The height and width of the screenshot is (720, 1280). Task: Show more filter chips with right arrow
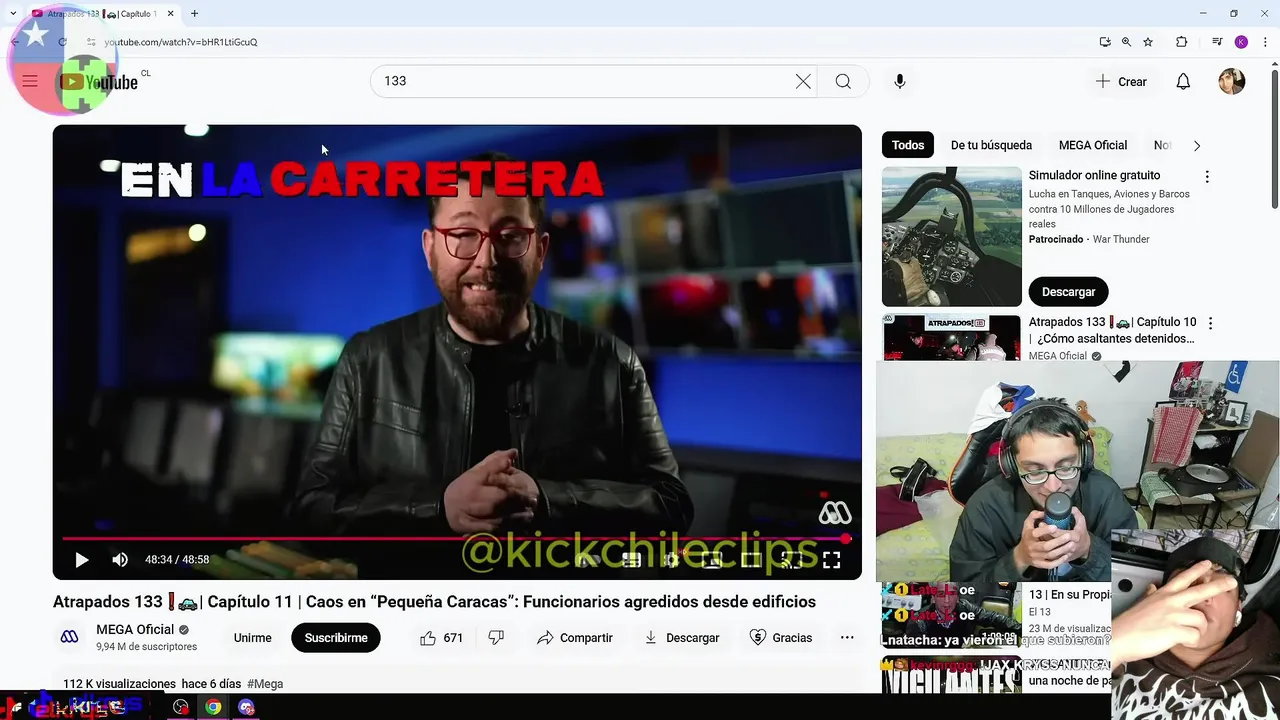[1197, 146]
